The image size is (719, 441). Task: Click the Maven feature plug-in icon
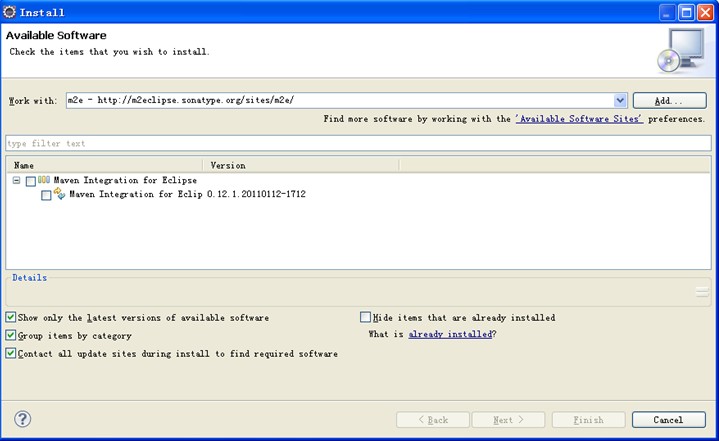tap(60, 193)
